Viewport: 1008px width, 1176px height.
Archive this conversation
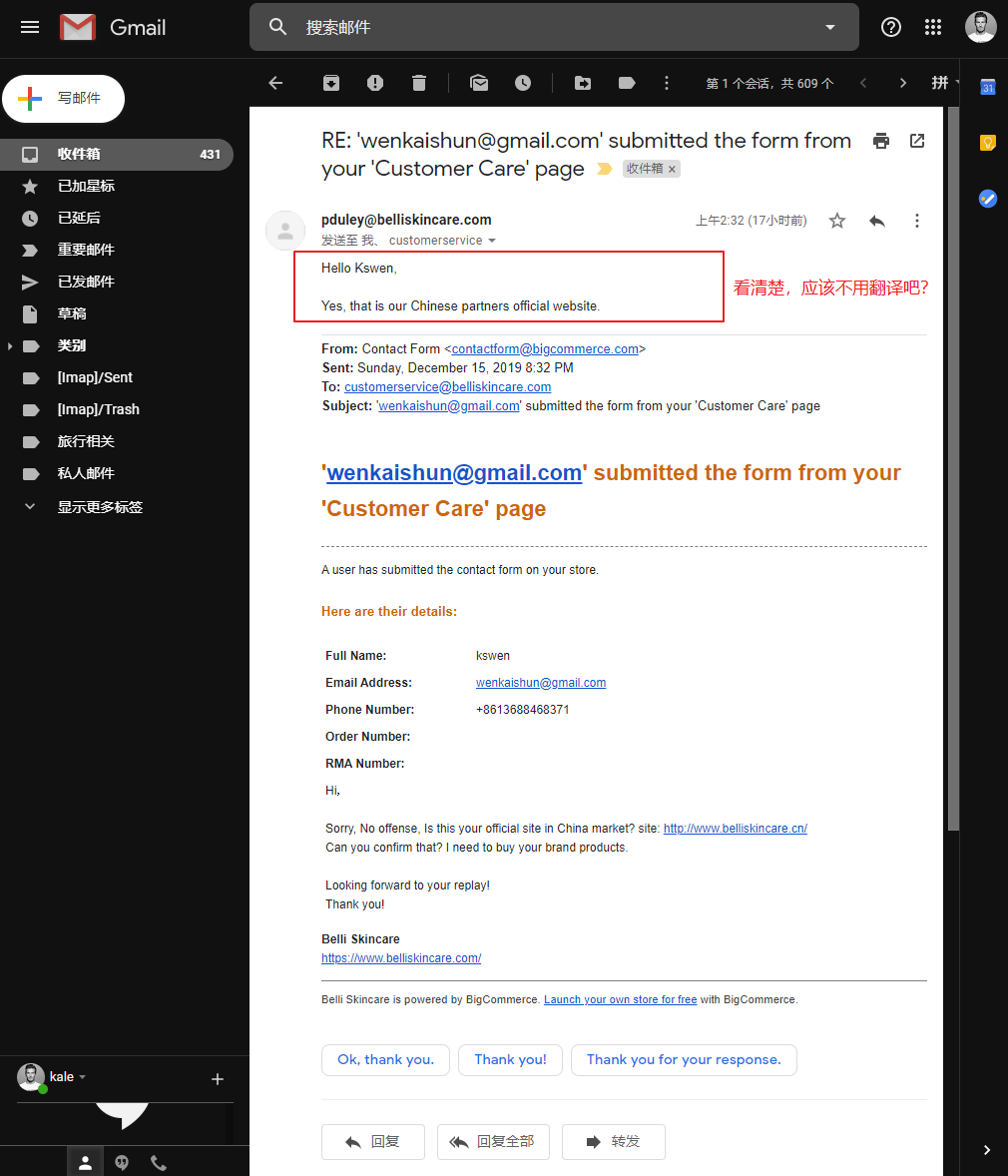tap(330, 83)
